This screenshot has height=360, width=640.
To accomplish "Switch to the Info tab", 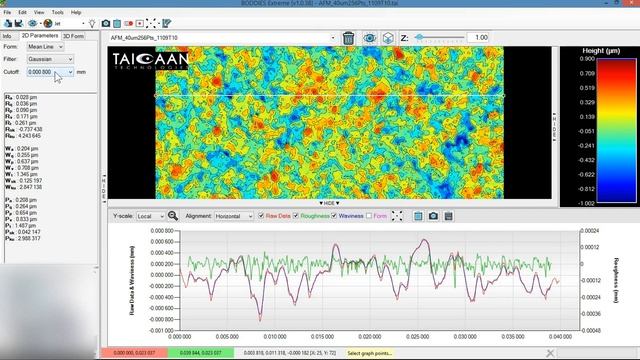I will [x=7, y=36].
